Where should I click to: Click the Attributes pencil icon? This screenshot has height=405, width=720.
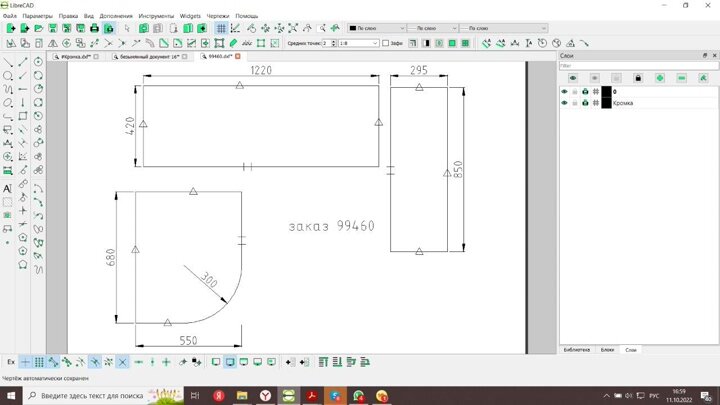[233, 44]
